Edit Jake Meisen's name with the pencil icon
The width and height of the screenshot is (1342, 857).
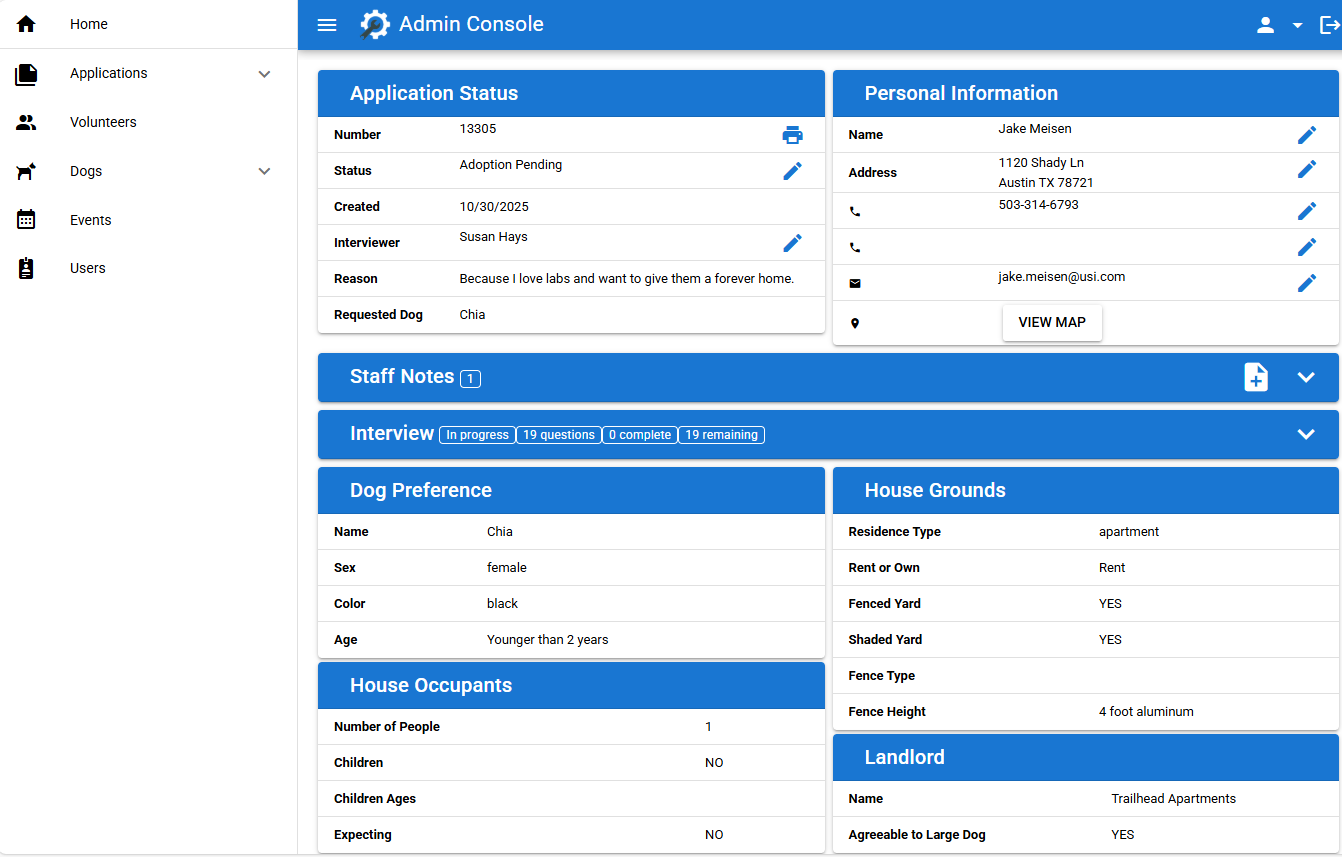click(x=1307, y=134)
